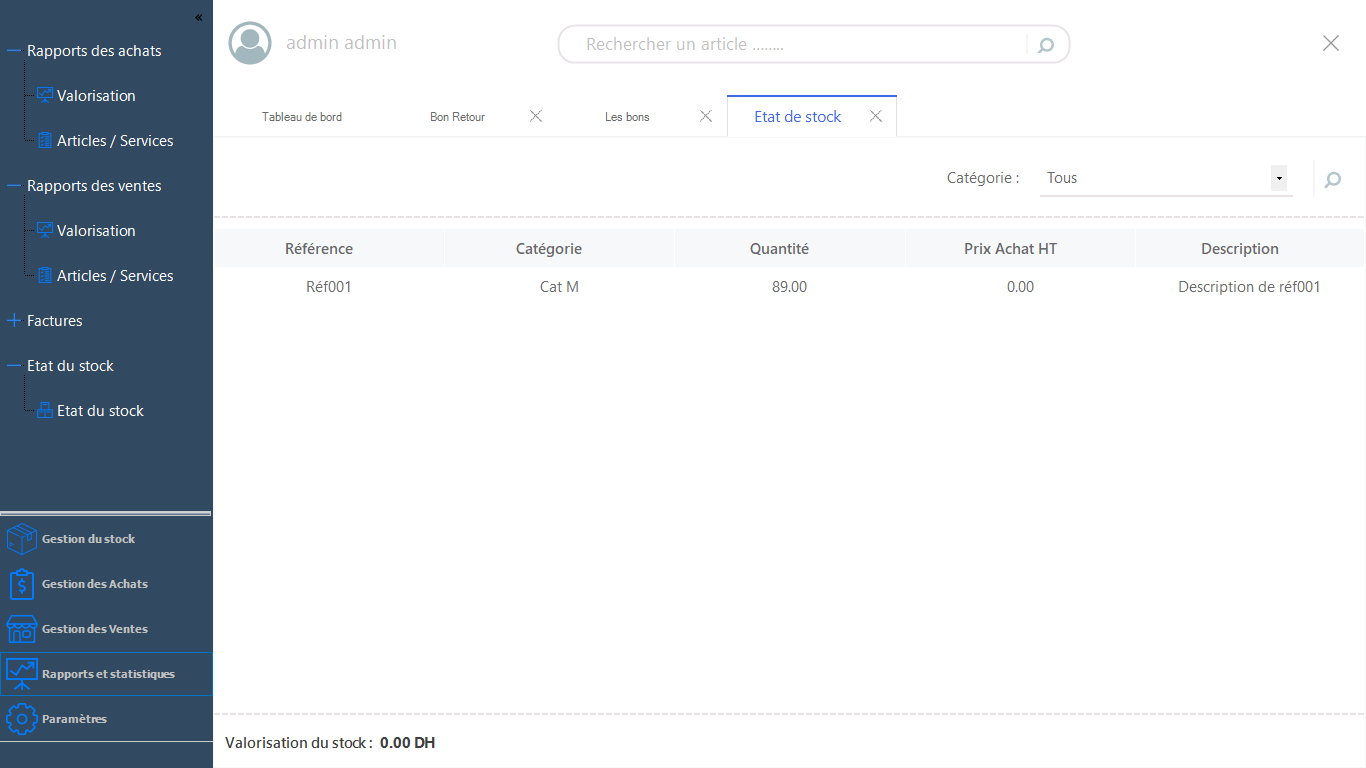The width and height of the screenshot is (1366, 768).
Task: Open Gestion des Achats module
Action: pos(94,584)
